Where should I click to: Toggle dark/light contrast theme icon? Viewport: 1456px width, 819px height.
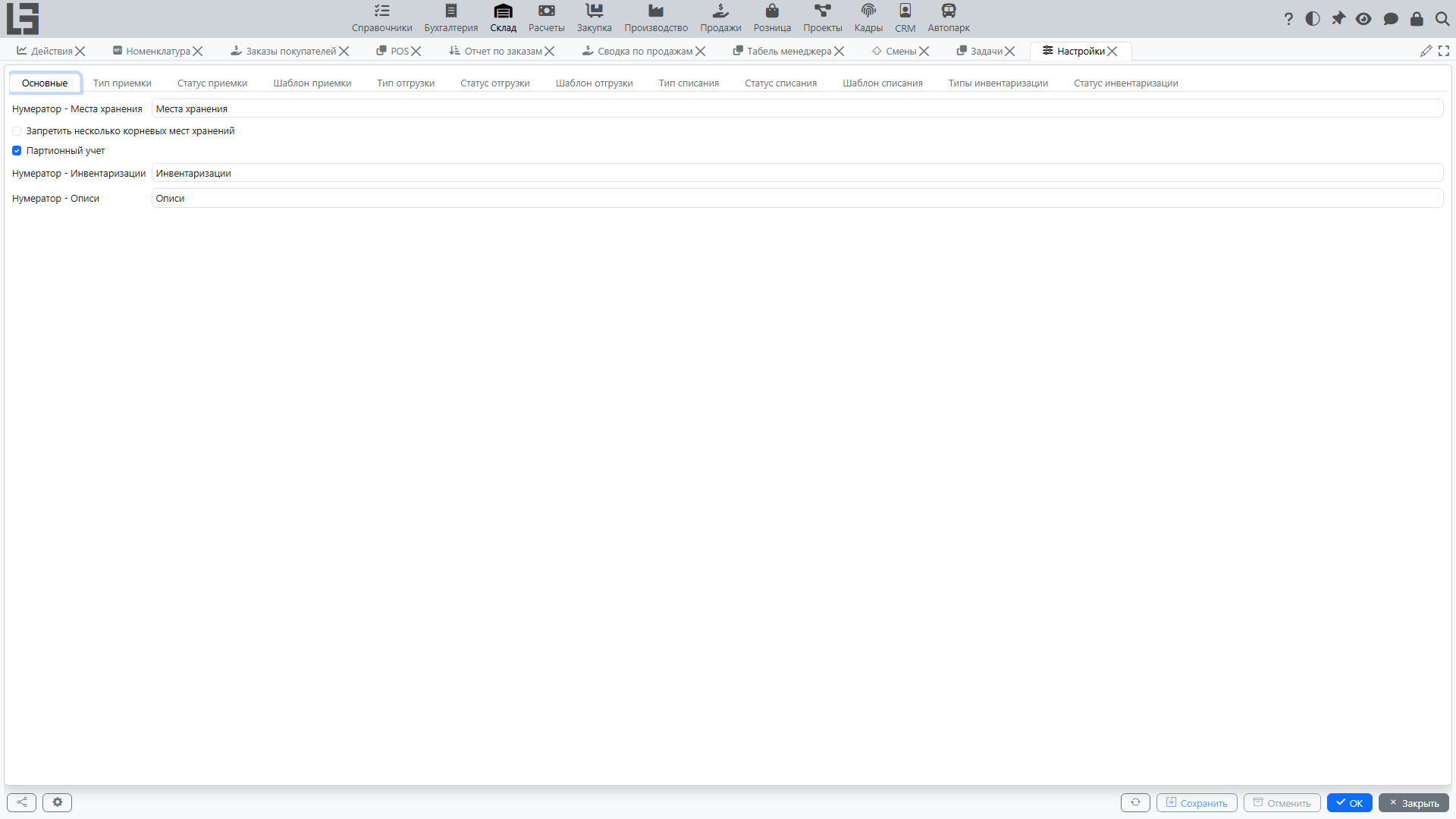pos(1313,19)
